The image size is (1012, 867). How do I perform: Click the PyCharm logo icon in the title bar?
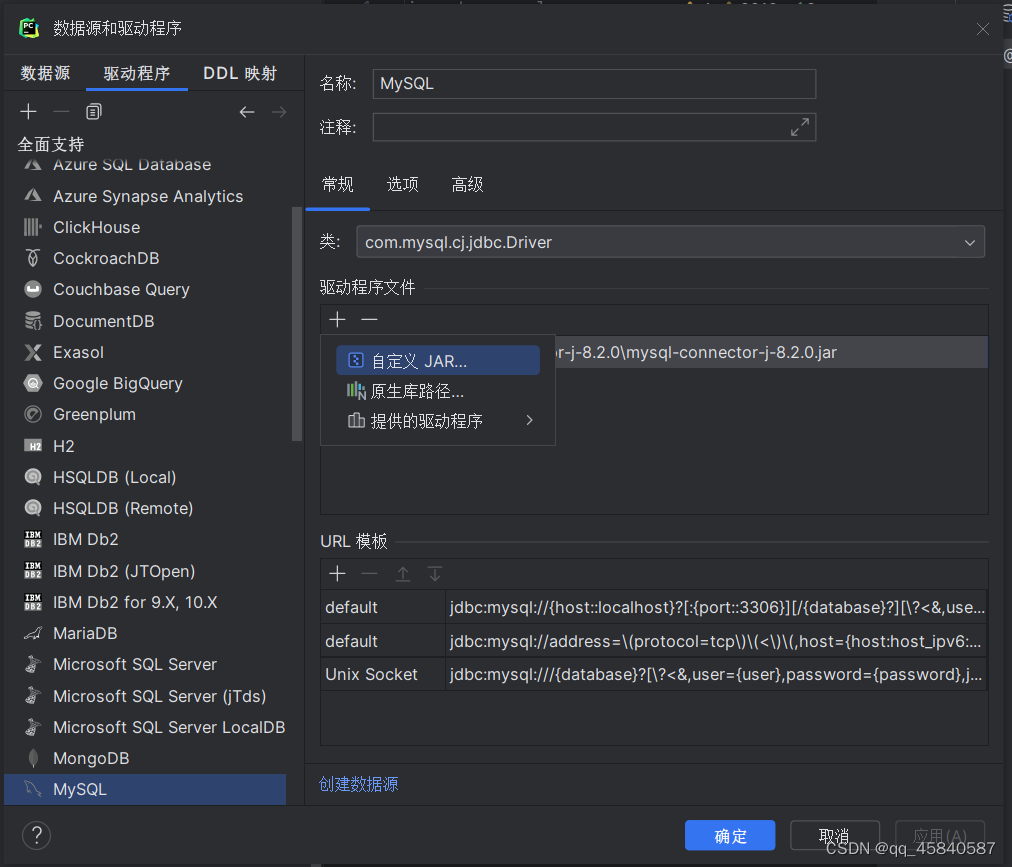29,28
